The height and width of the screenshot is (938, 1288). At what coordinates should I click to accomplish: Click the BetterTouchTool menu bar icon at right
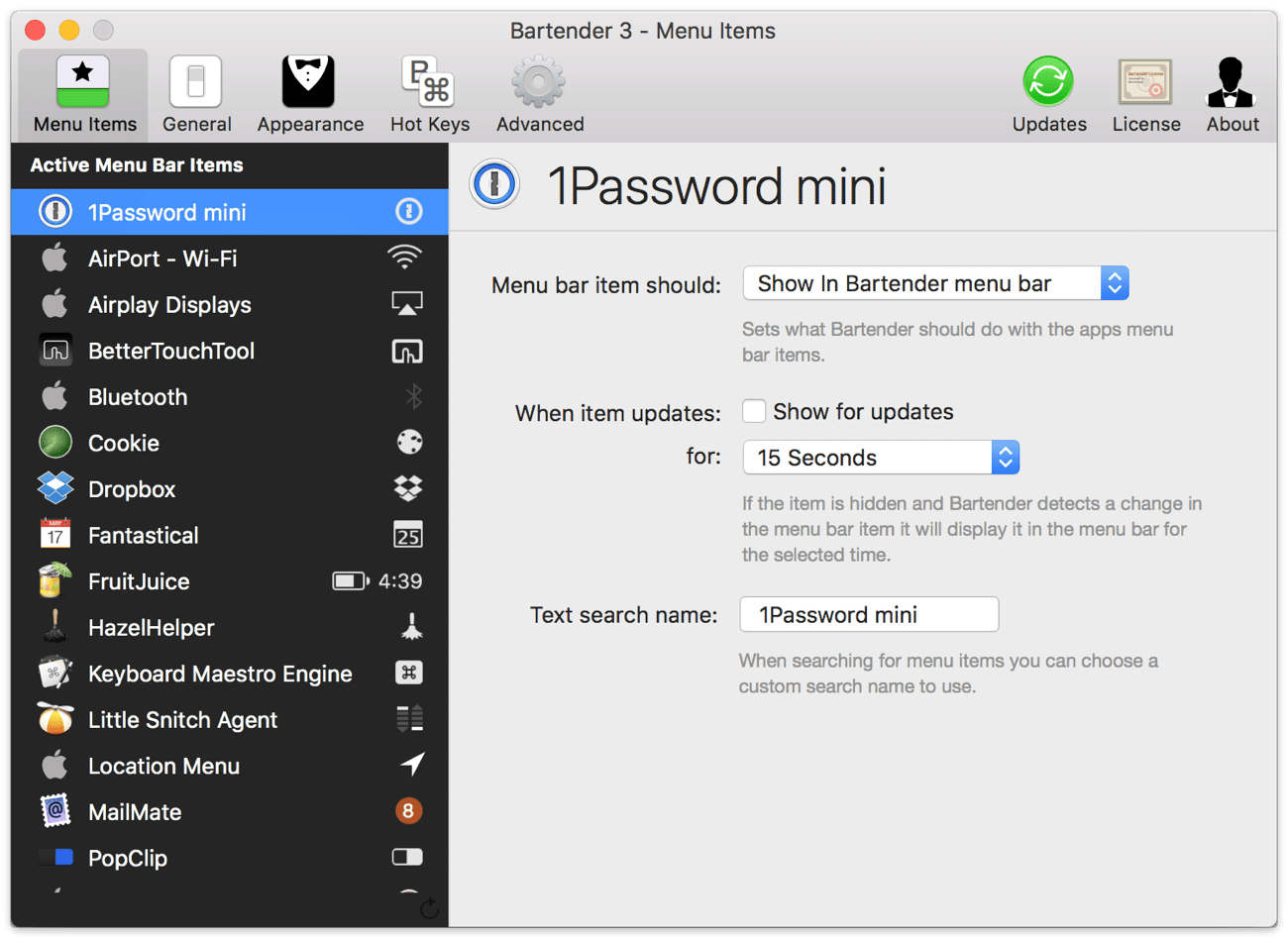click(x=407, y=351)
